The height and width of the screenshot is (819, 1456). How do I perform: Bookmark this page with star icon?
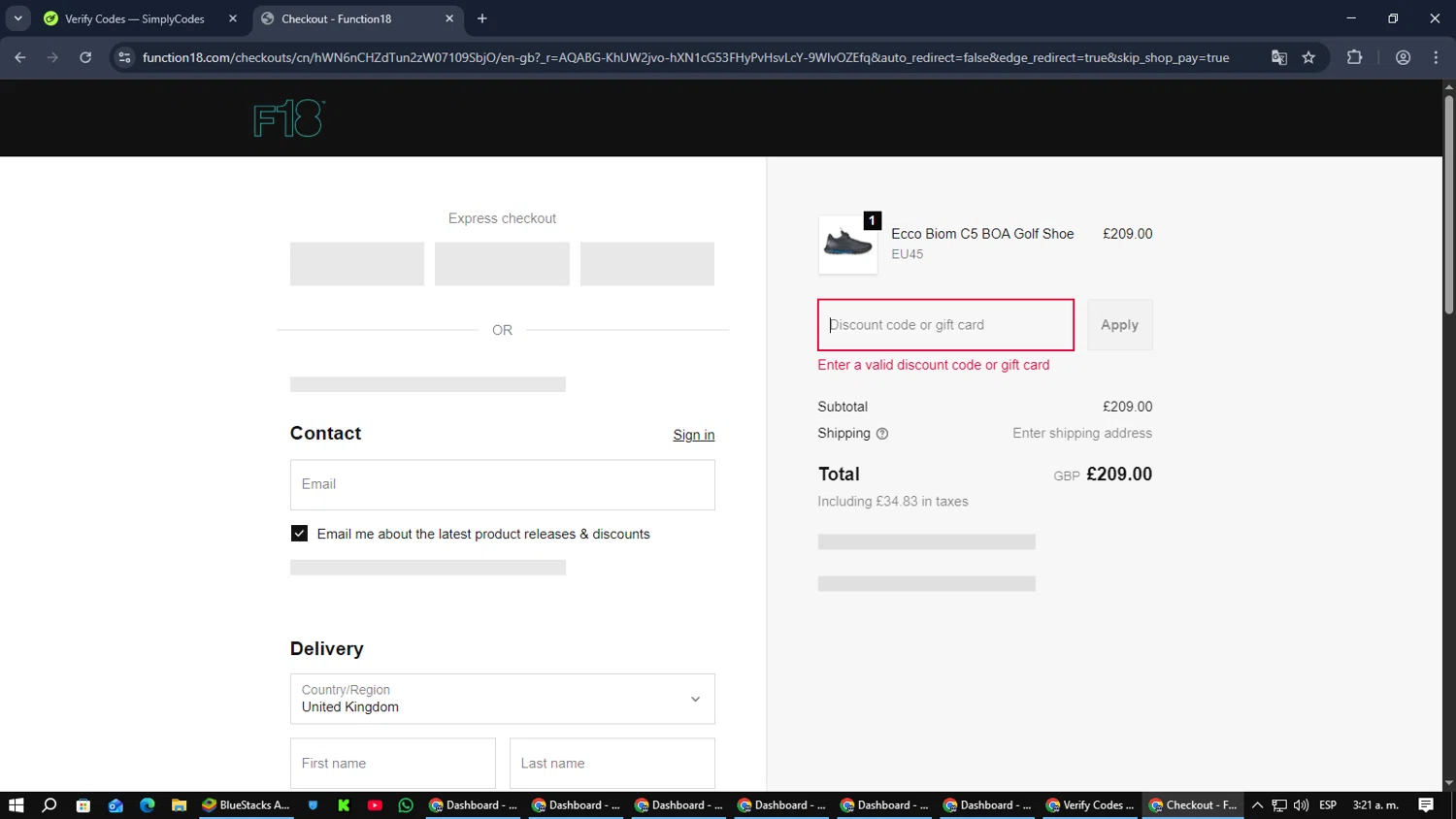[1308, 57]
